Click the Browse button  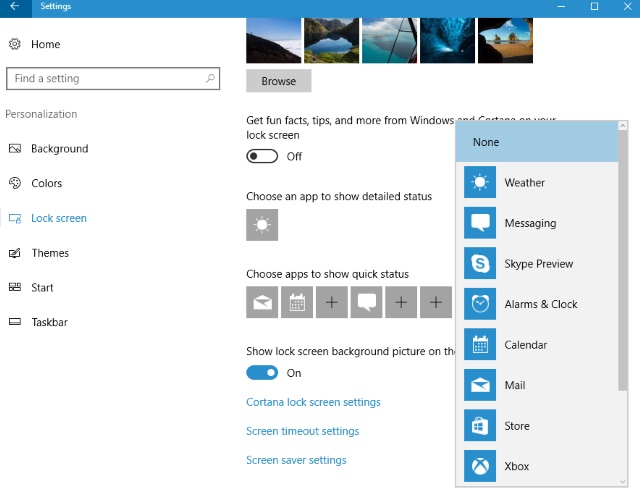pos(279,81)
